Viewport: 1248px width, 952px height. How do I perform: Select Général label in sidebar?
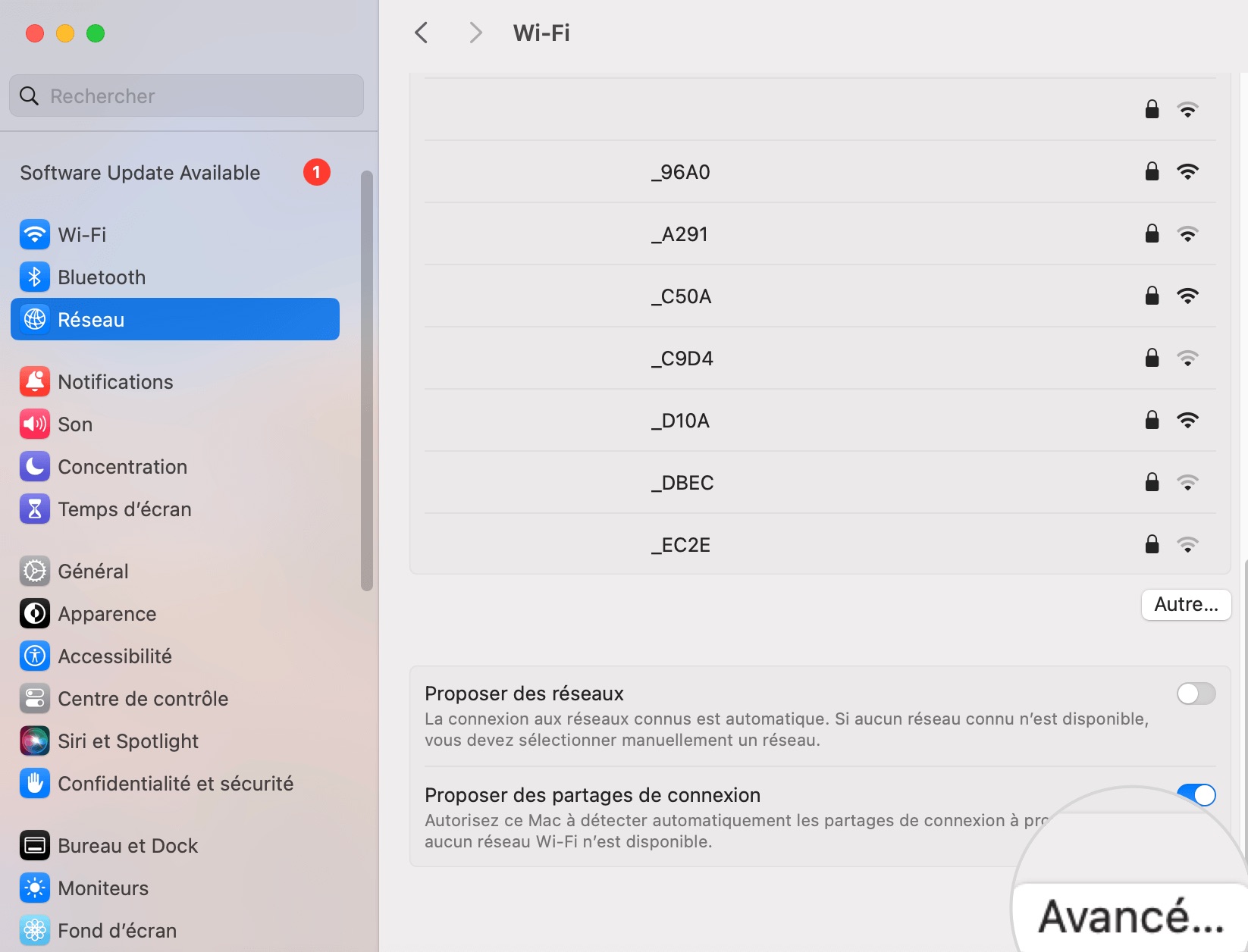coord(93,571)
